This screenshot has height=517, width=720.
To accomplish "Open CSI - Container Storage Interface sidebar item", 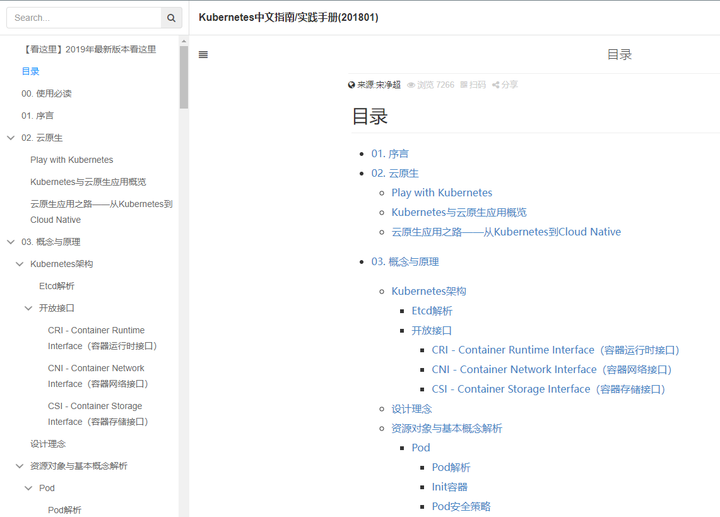I will pyautogui.click(x=98, y=414).
